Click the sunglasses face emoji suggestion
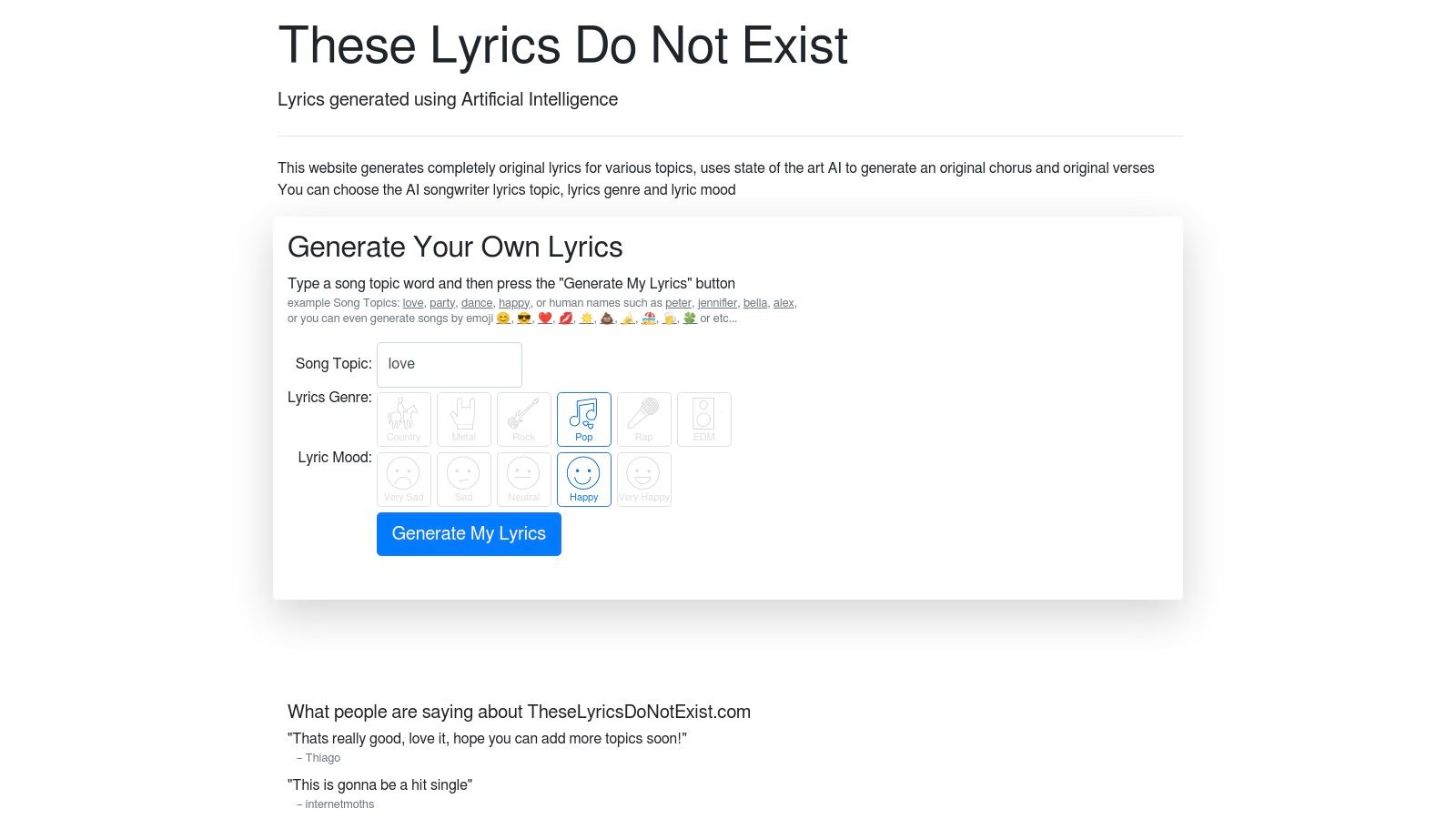This screenshot has height=819, width=1456. [x=526, y=318]
